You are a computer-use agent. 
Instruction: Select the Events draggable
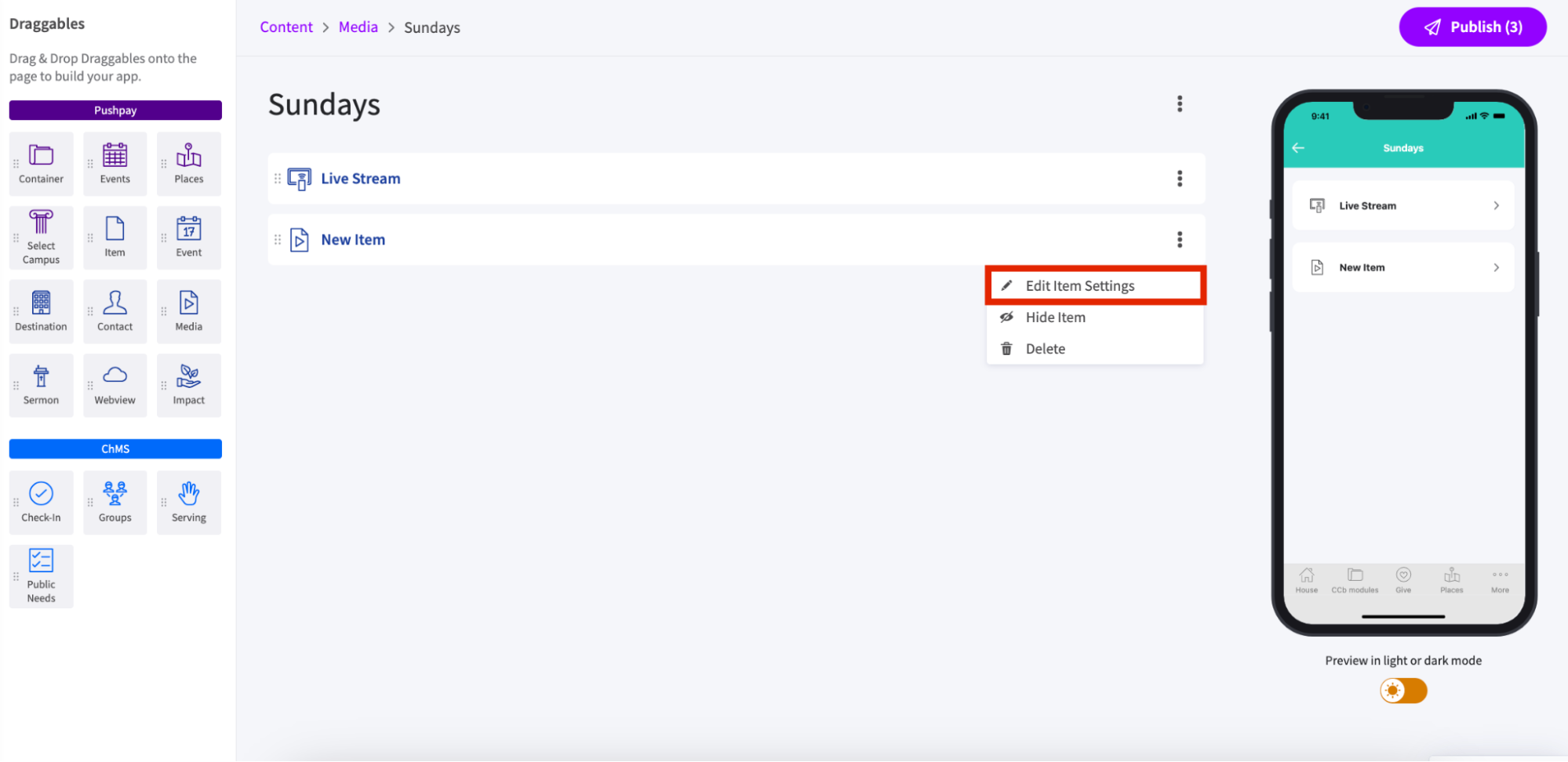[115, 163]
